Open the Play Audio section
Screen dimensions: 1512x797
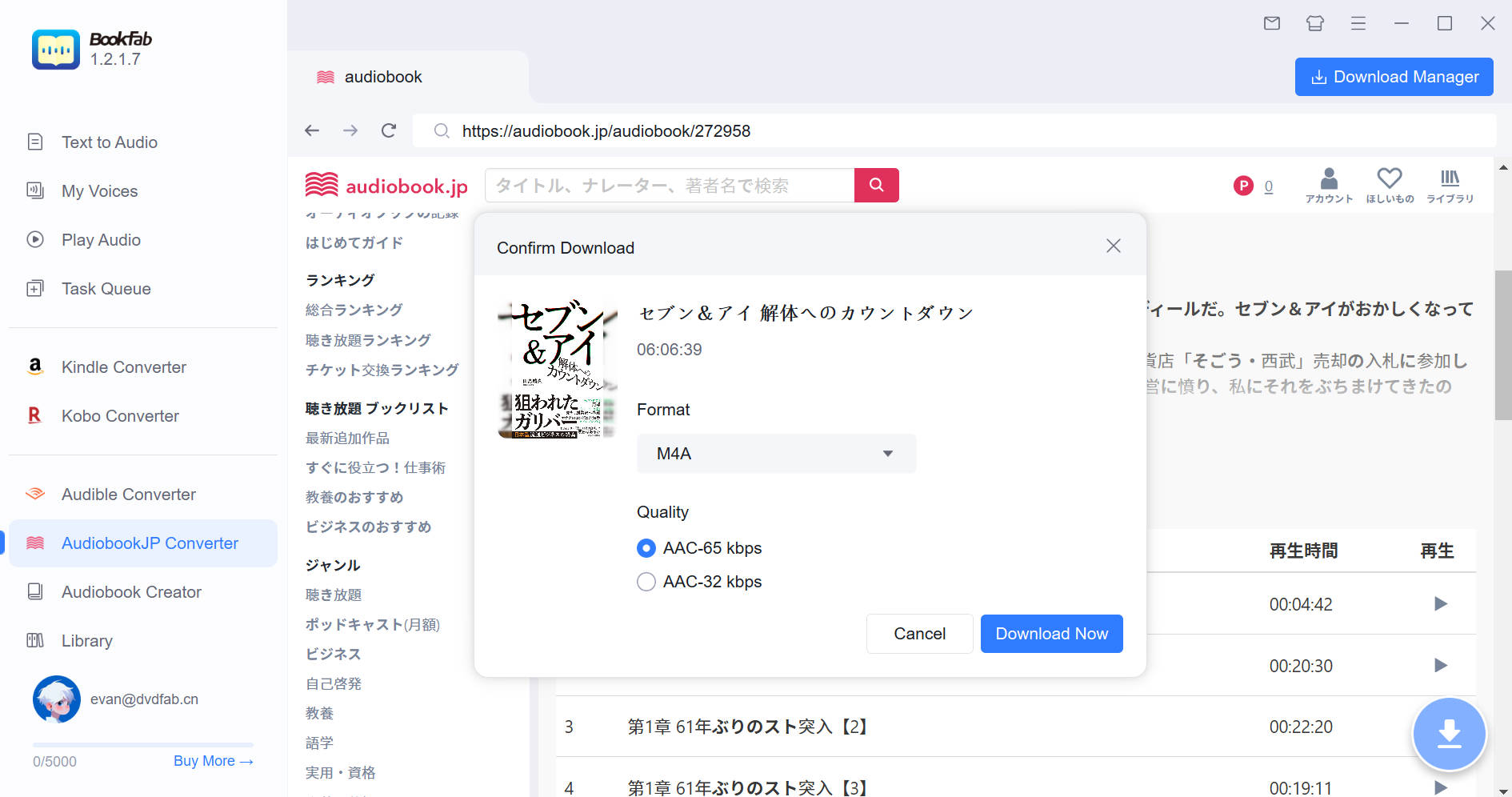click(x=102, y=239)
